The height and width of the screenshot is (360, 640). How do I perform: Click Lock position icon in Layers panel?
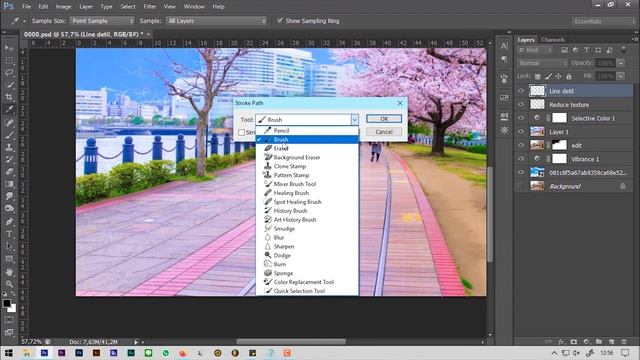(x=558, y=76)
